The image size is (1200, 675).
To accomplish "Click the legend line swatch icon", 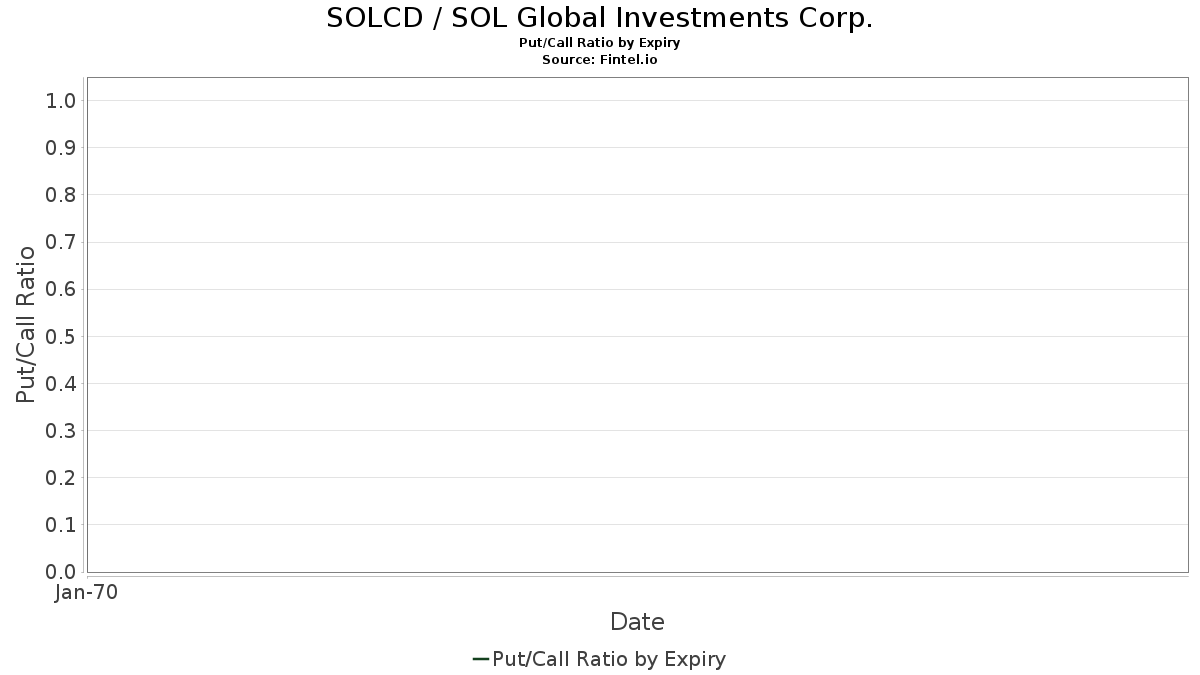I will tap(480, 659).
